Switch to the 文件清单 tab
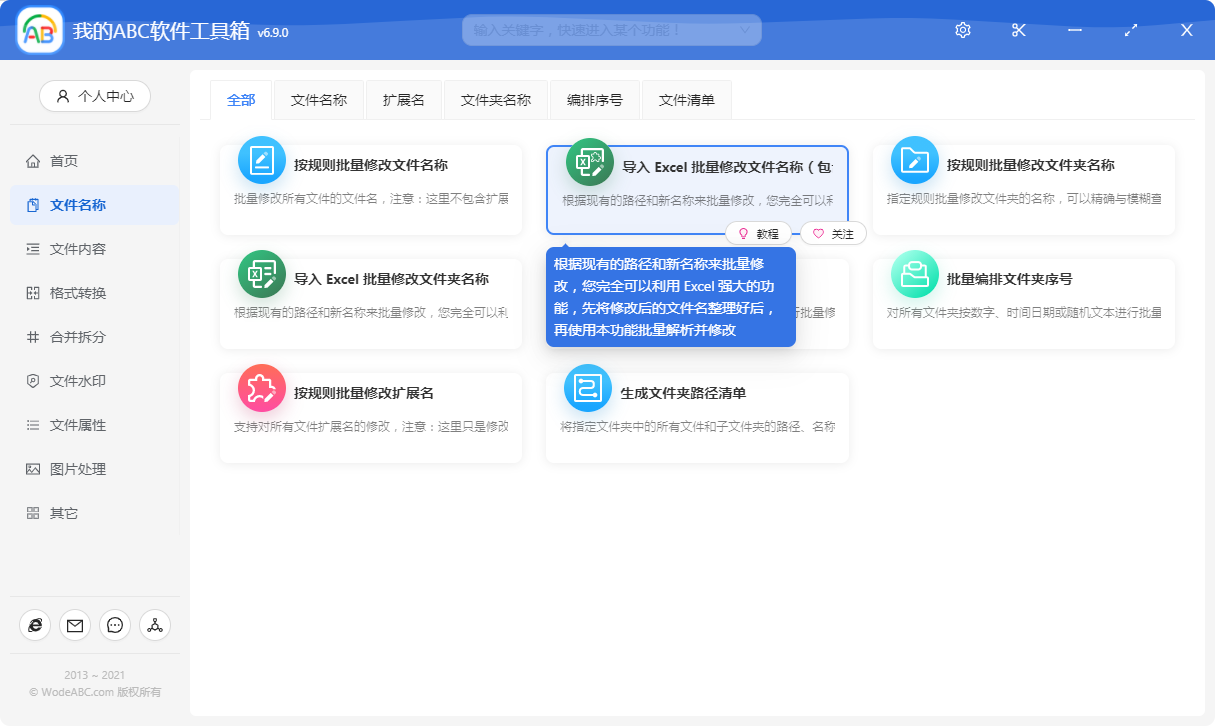This screenshot has height=726, width=1215. [686, 100]
